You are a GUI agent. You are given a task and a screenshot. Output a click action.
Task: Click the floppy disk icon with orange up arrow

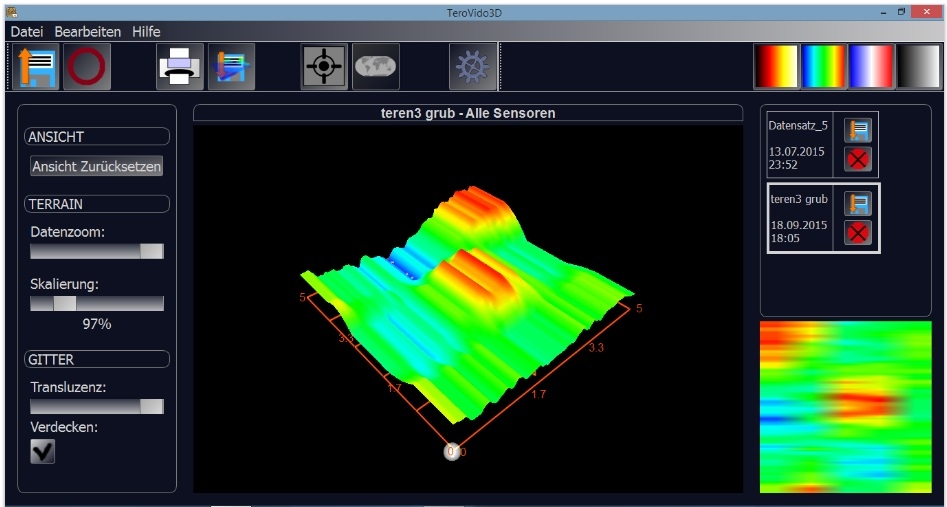(x=37, y=67)
